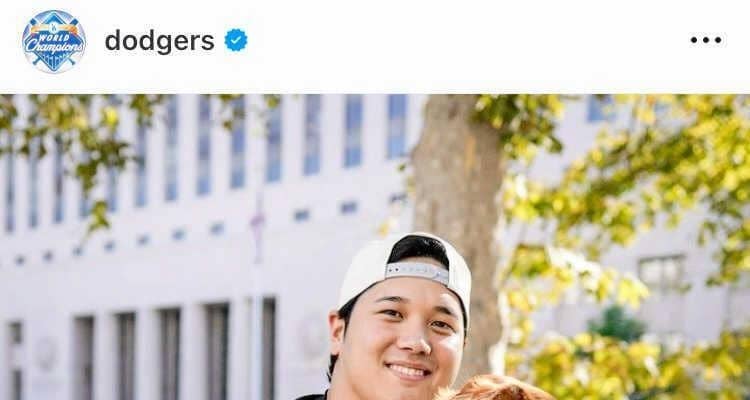Tap the tree trunk in the post image

459,215
